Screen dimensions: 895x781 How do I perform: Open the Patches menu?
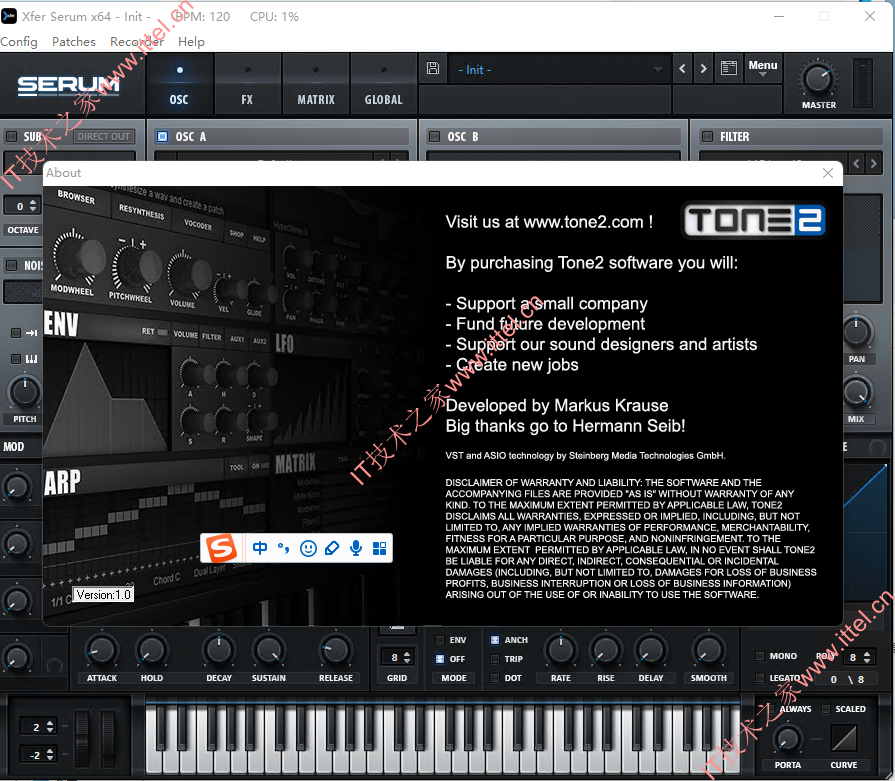[74, 42]
